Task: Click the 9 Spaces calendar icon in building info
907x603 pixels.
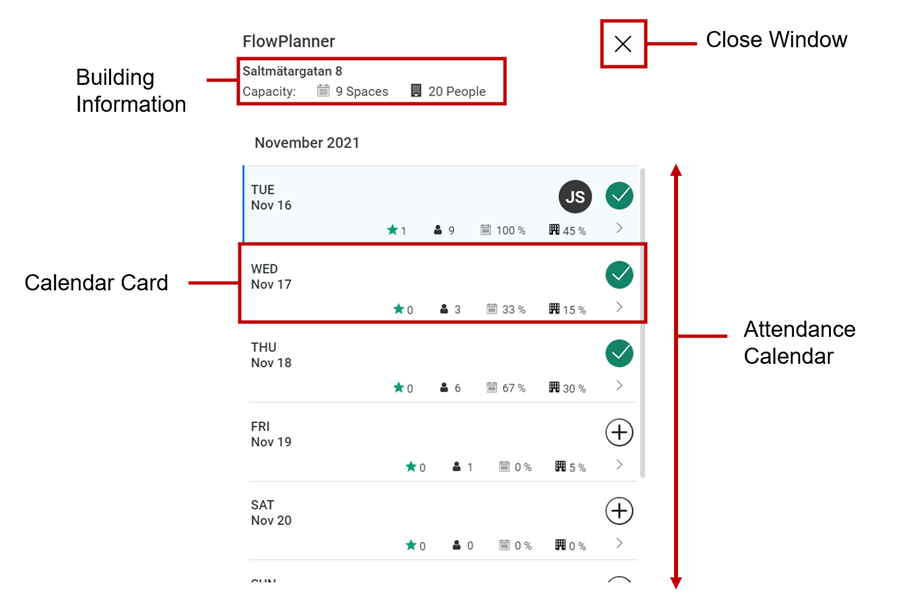Action: point(321,91)
